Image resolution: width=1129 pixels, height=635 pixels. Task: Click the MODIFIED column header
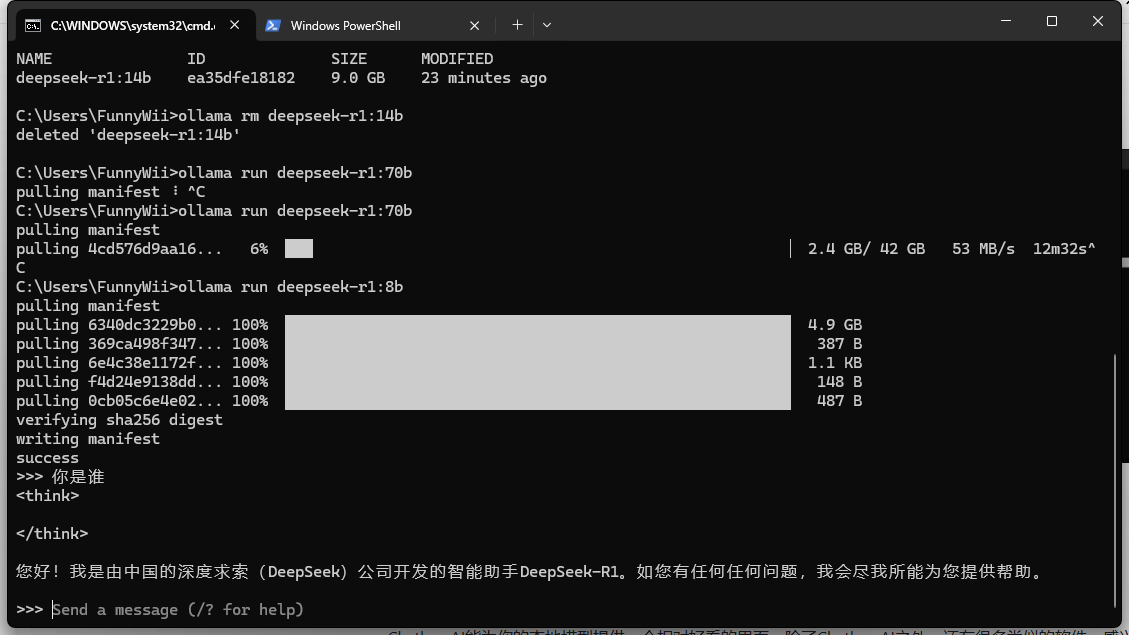pos(457,59)
